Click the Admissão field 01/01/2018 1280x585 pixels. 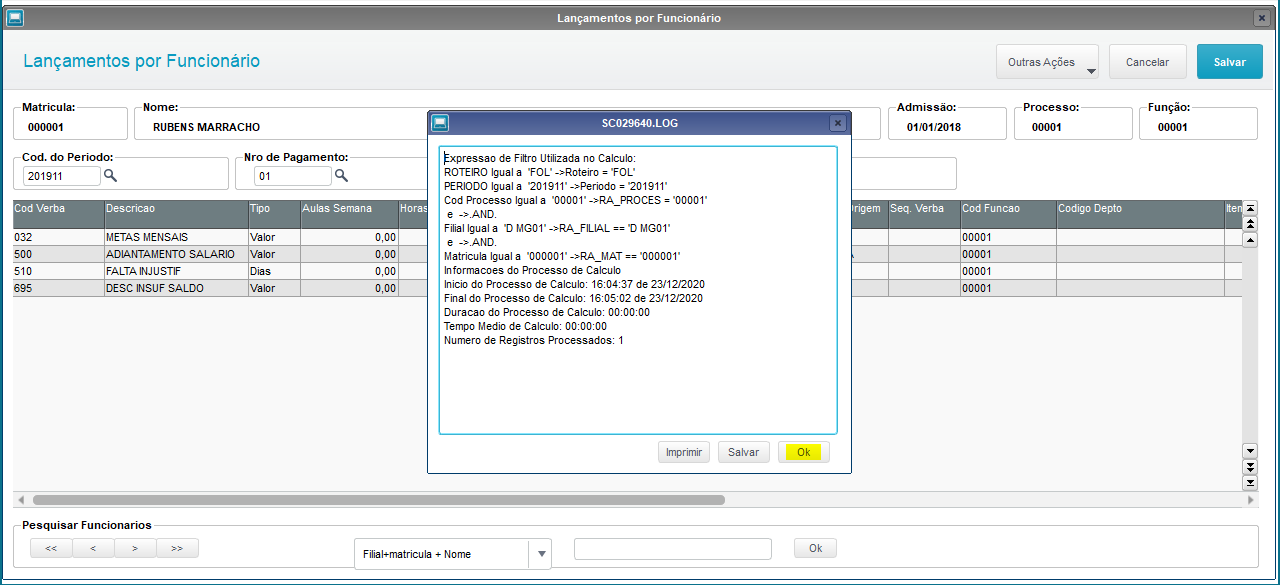pyautogui.click(x=947, y=123)
